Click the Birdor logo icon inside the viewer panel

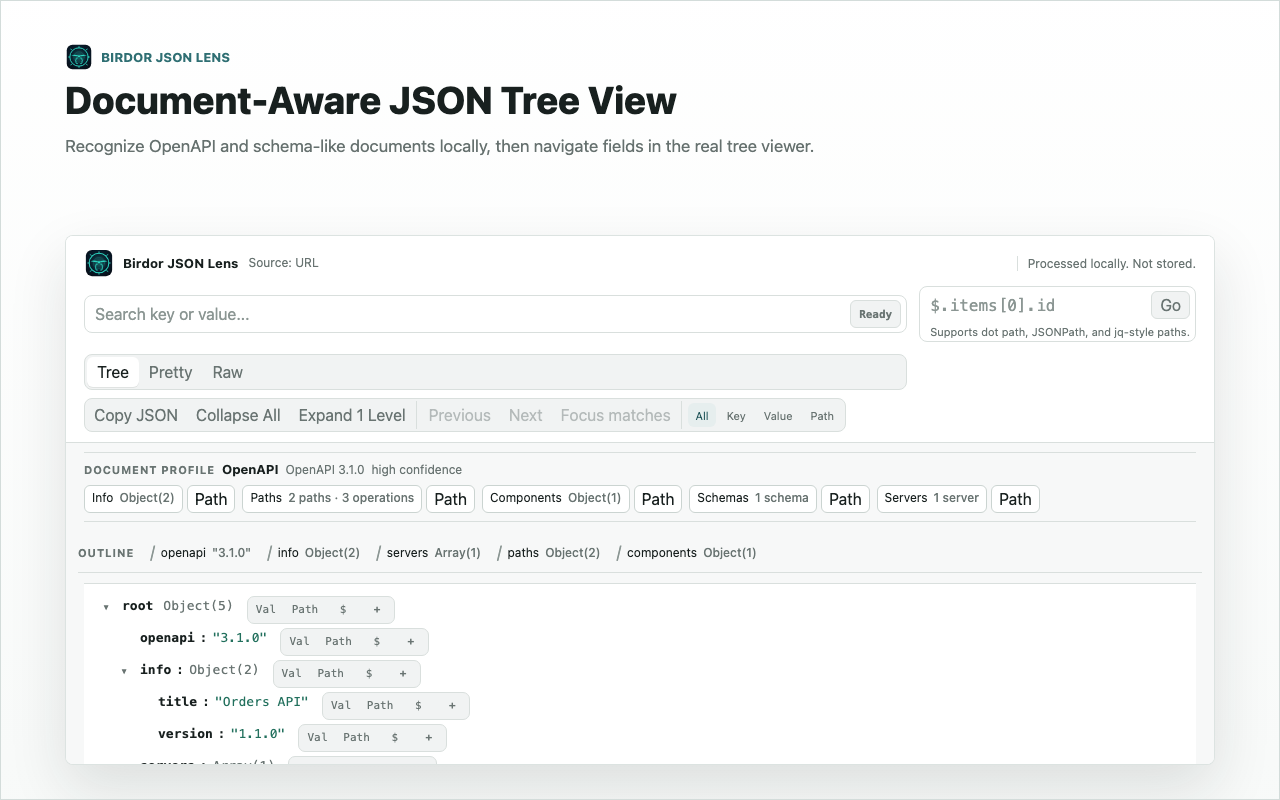[x=99, y=263]
